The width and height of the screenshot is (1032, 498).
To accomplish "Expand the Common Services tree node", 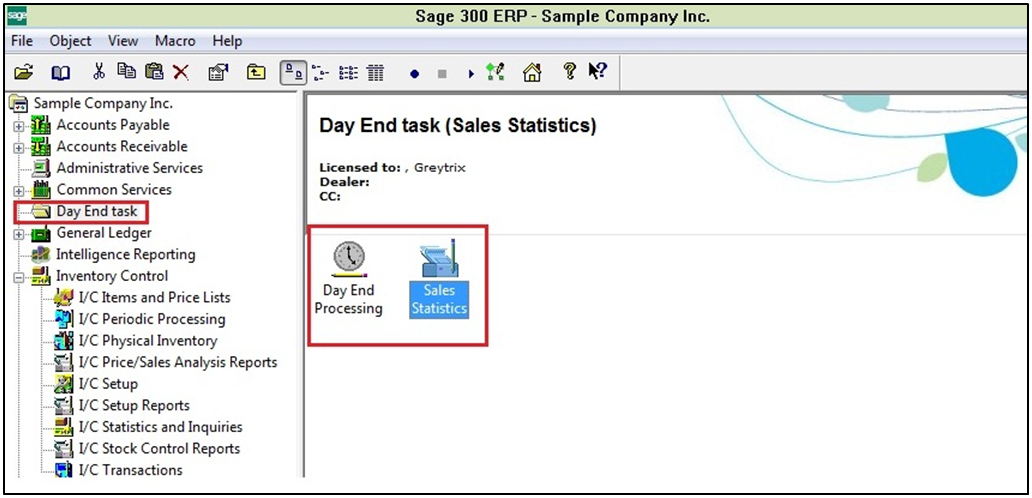I will click(x=18, y=191).
